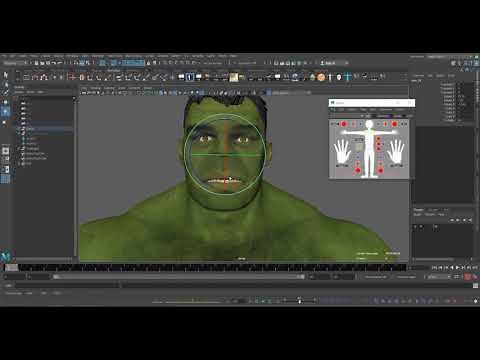Click the cyan cross icon on shelf
This screenshot has height=360, width=480.
[348, 77]
